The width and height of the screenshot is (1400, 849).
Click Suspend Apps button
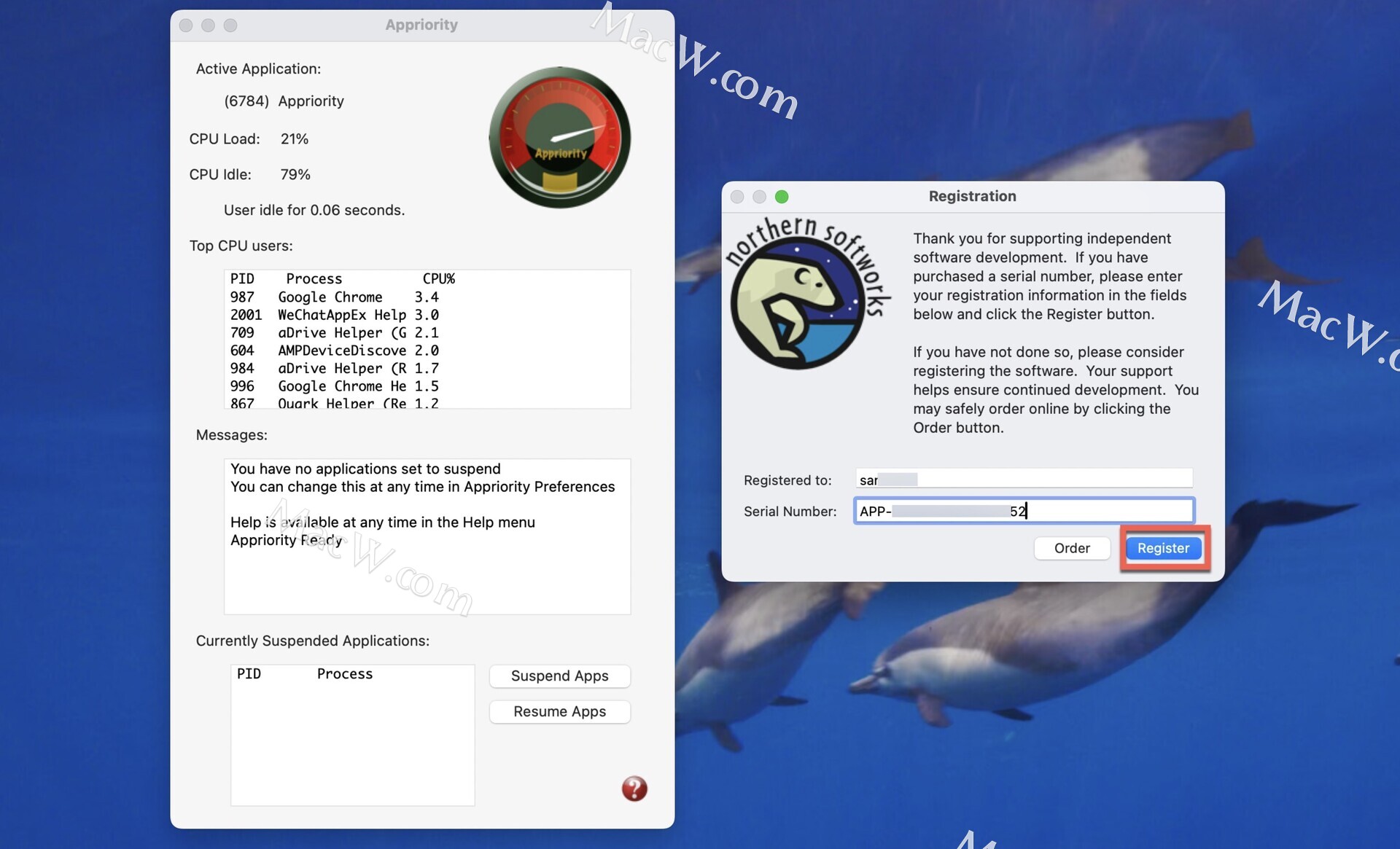click(559, 676)
